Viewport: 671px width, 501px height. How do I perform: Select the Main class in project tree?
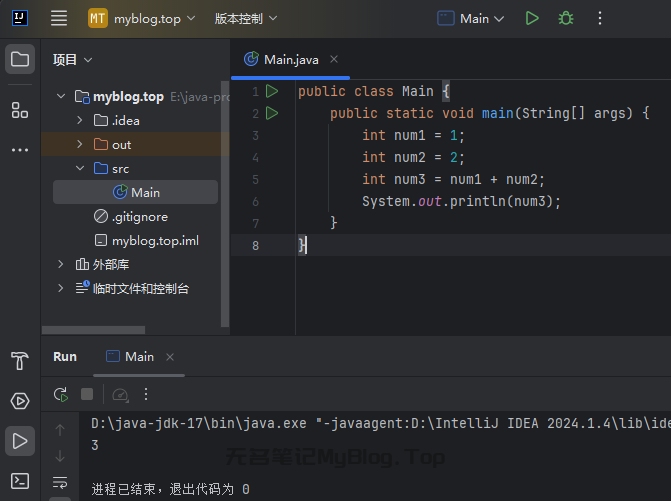[136, 192]
